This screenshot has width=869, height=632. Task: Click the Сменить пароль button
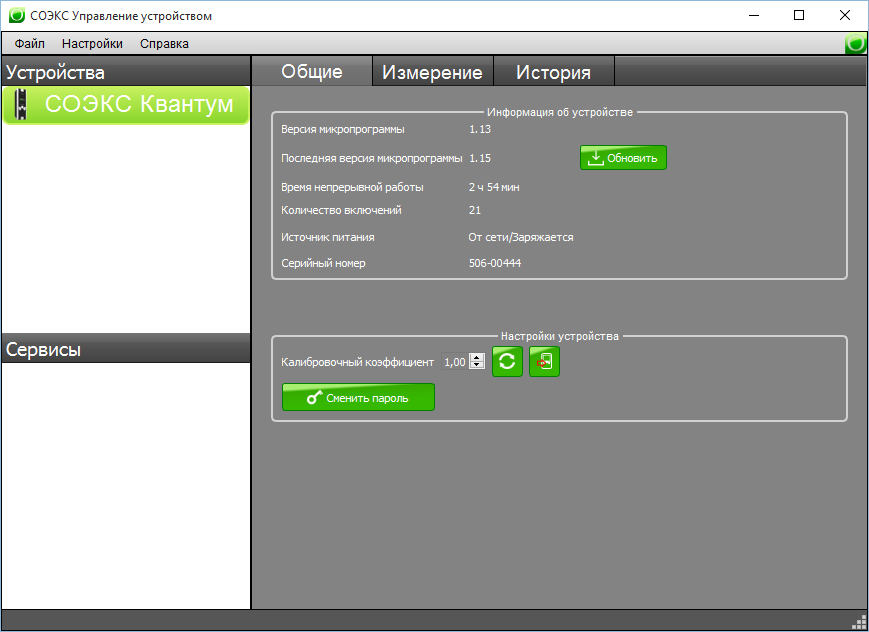click(358, 397)
